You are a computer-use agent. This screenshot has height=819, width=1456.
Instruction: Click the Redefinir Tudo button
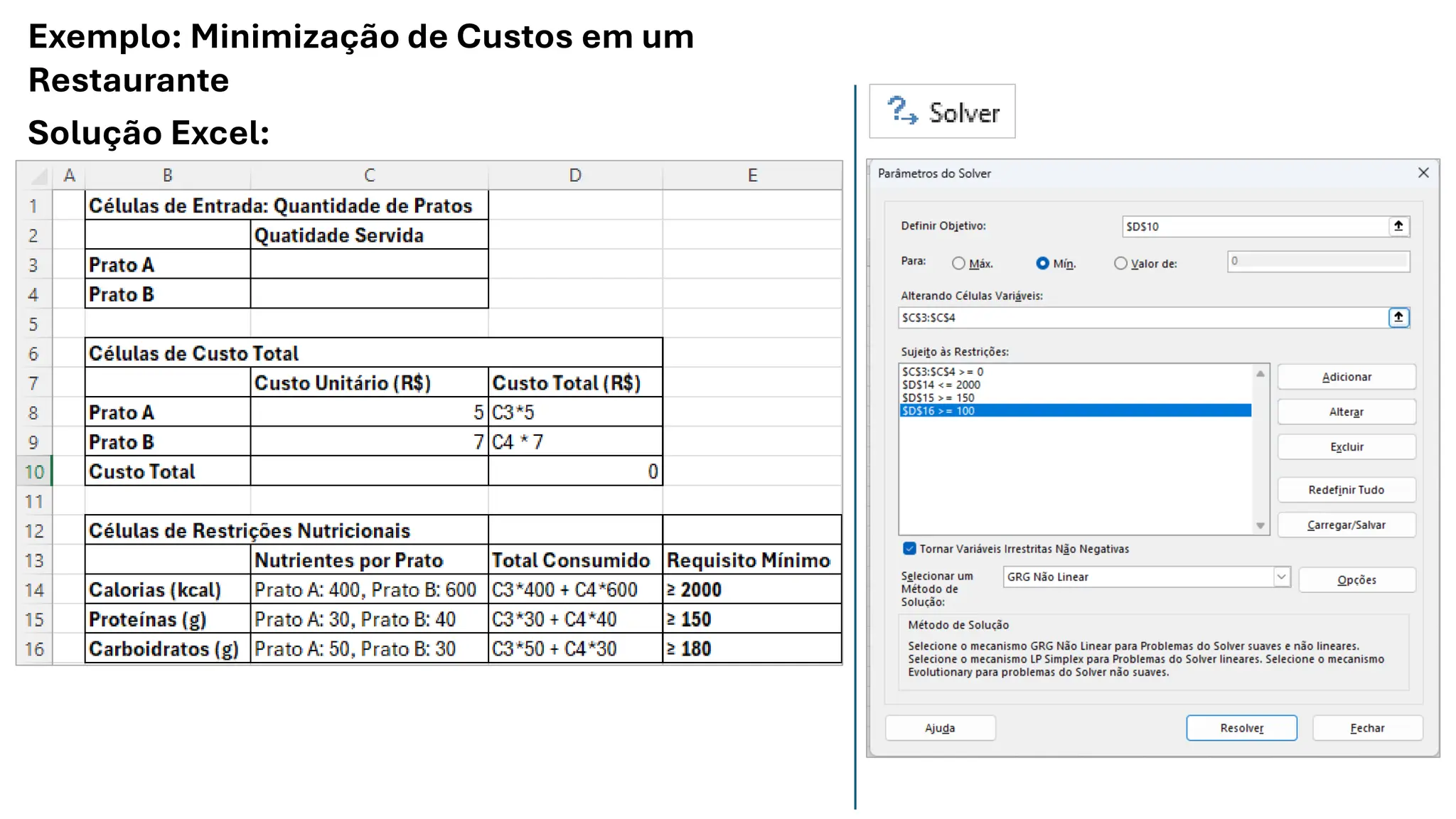pyautogui.click(x=1347, y=490)
